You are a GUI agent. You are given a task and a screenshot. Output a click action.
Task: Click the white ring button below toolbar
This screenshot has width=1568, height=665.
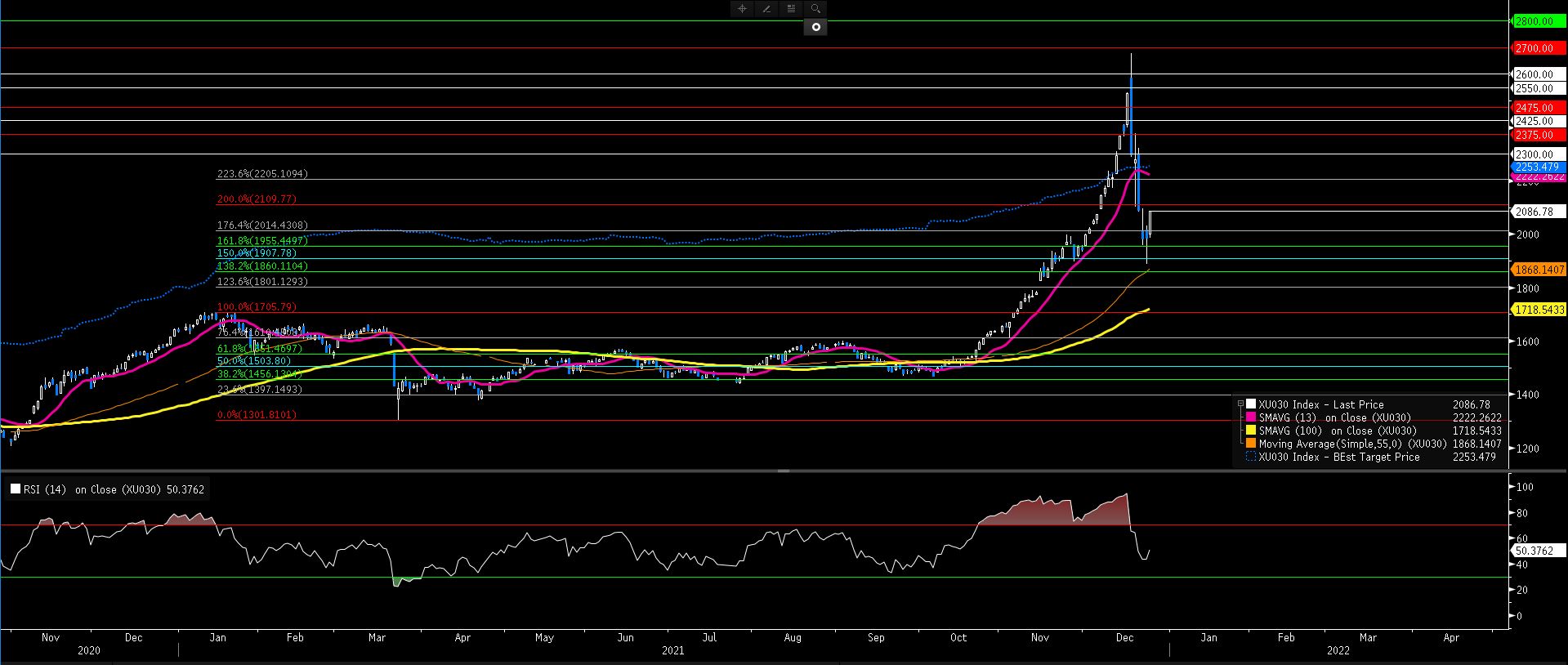pos(815,27)
